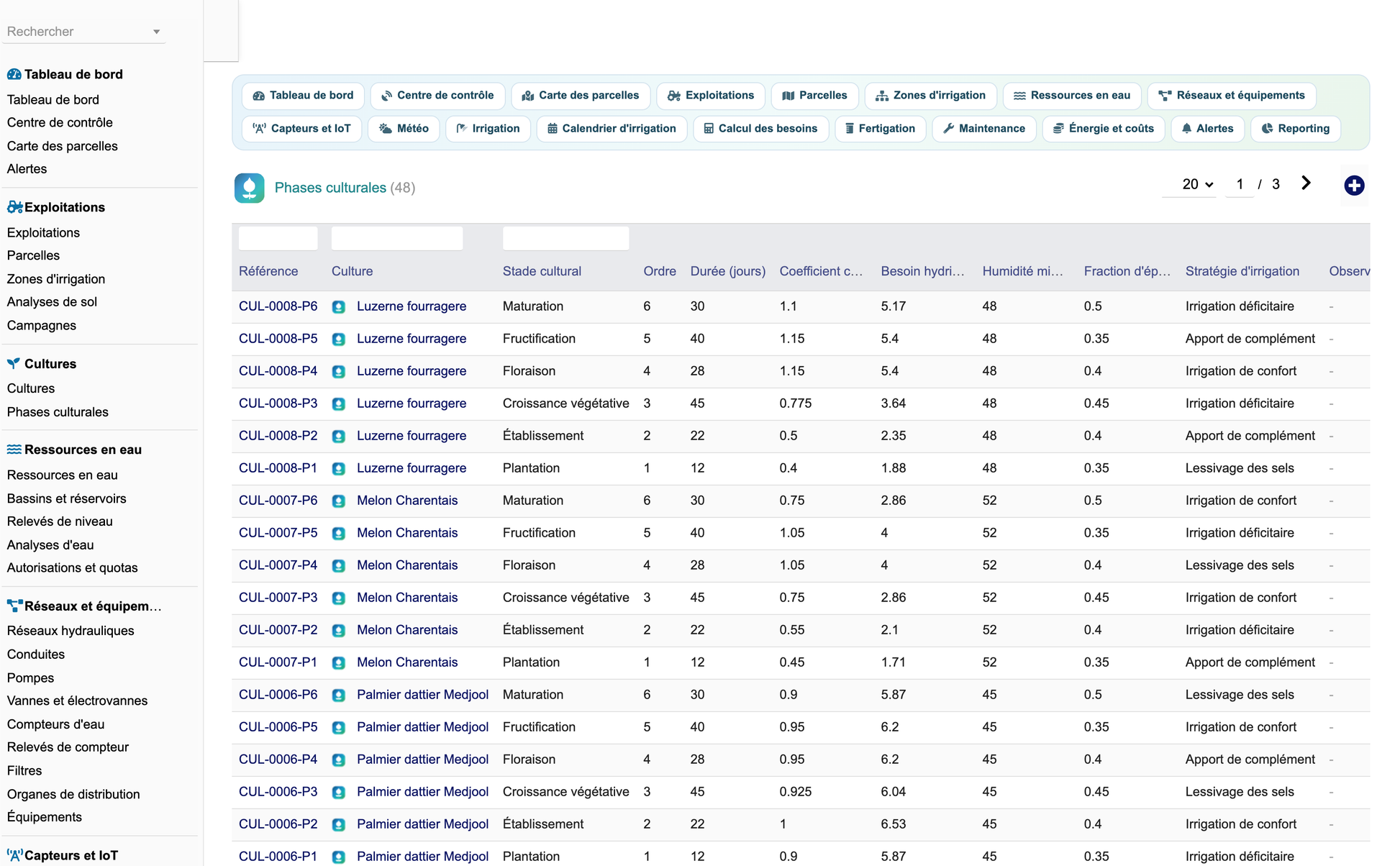Open Phases culturales in sidebar
Viewport: 1400px width, 866px height.
[58, 412]
